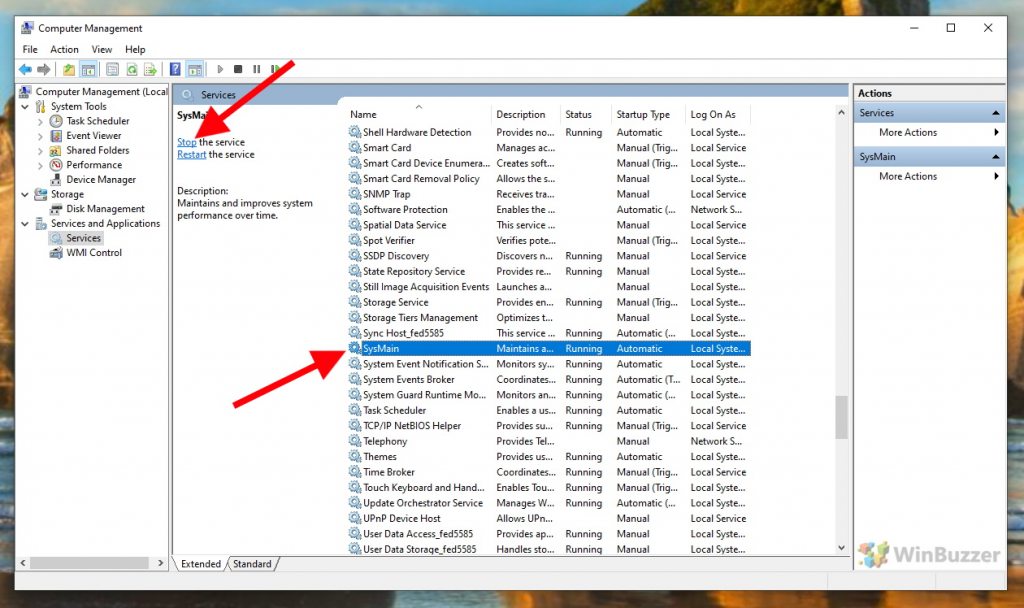This screenshot has height=608, width=1024.
Task: Click the Performance tree icon
Action: click(x=56, y=165)
